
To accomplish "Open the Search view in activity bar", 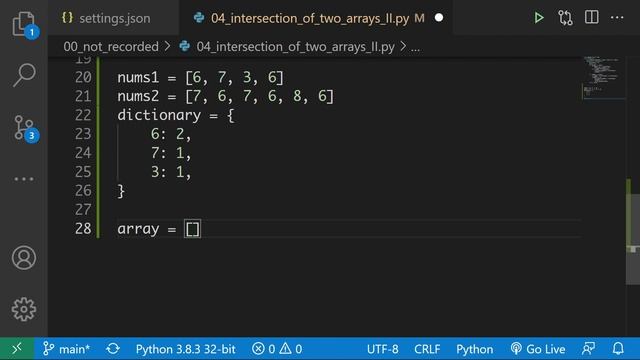I will (24, 75).
